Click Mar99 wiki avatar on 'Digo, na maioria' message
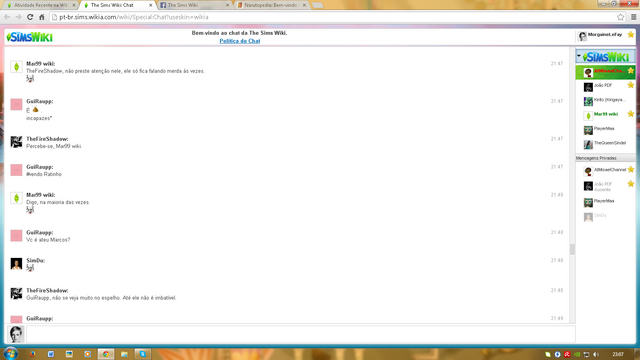Image resolution: width=640 pixels, height=360 pixels. tap(16, 198)
